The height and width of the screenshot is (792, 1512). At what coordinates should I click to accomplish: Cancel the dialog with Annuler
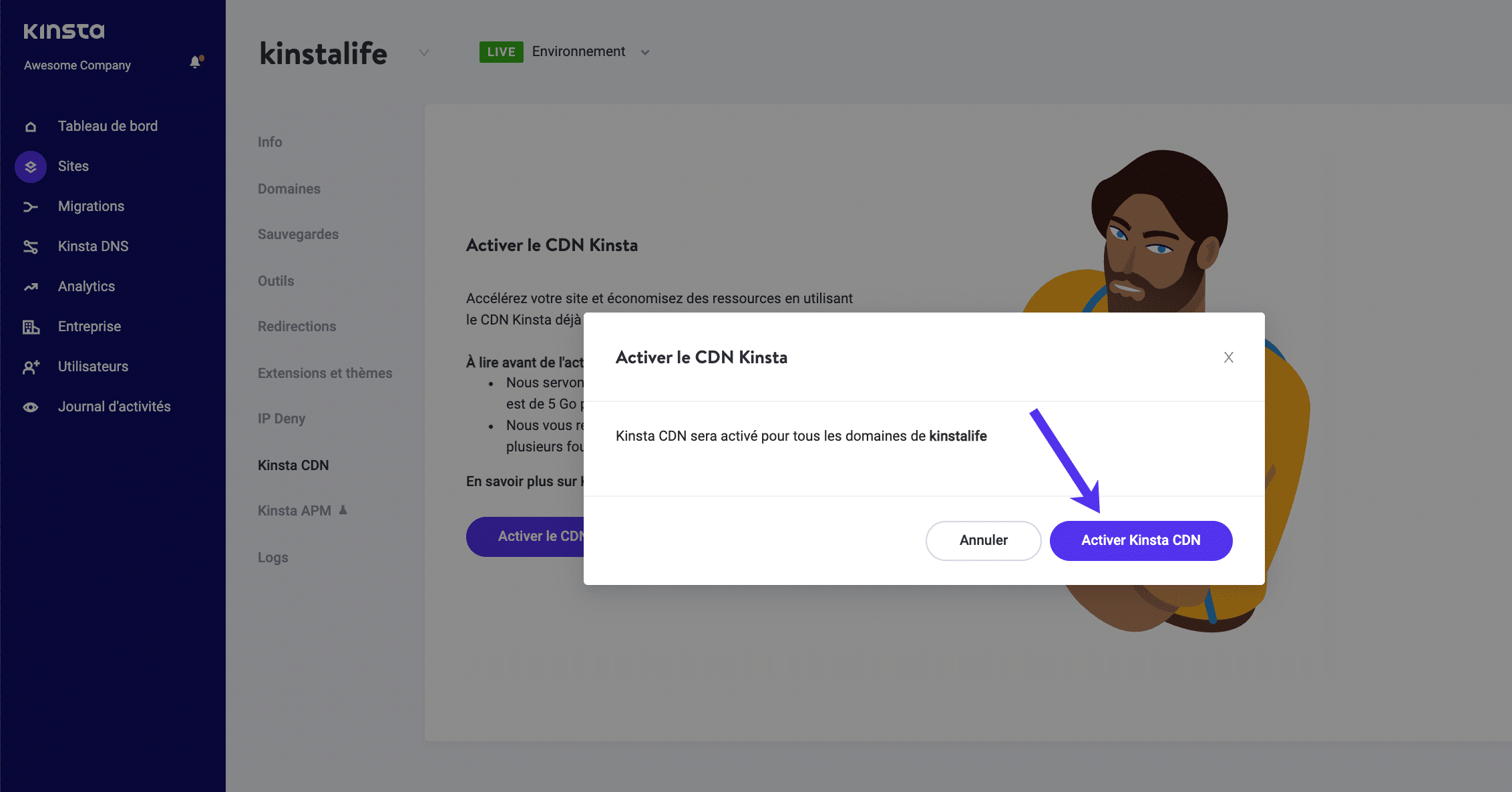(983, 540)
